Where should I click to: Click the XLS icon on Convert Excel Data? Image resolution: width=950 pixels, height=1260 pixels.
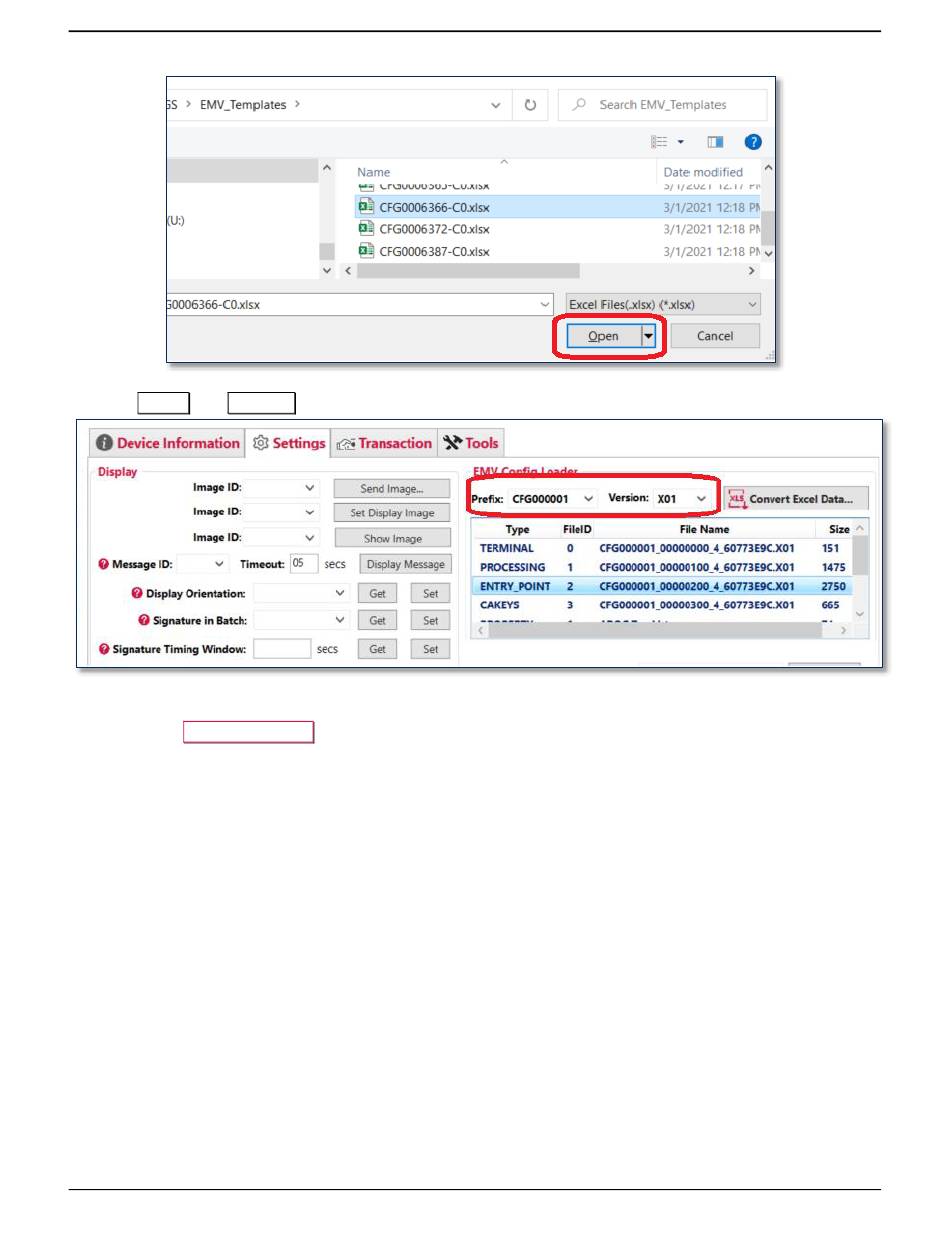(738, 498)
